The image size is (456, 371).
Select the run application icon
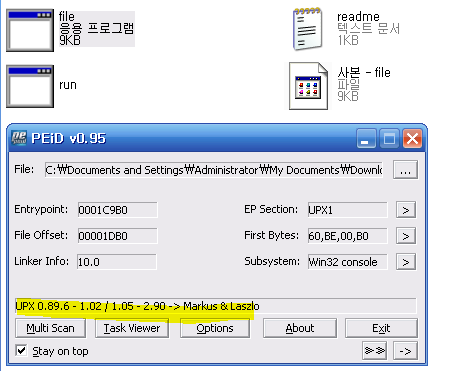30,86
